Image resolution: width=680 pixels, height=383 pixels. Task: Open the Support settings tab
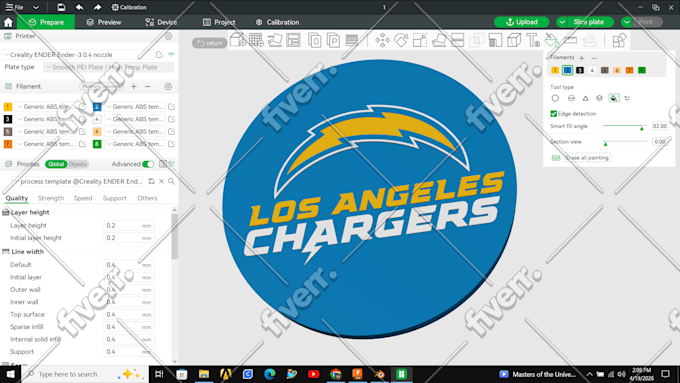click(114, 198)
